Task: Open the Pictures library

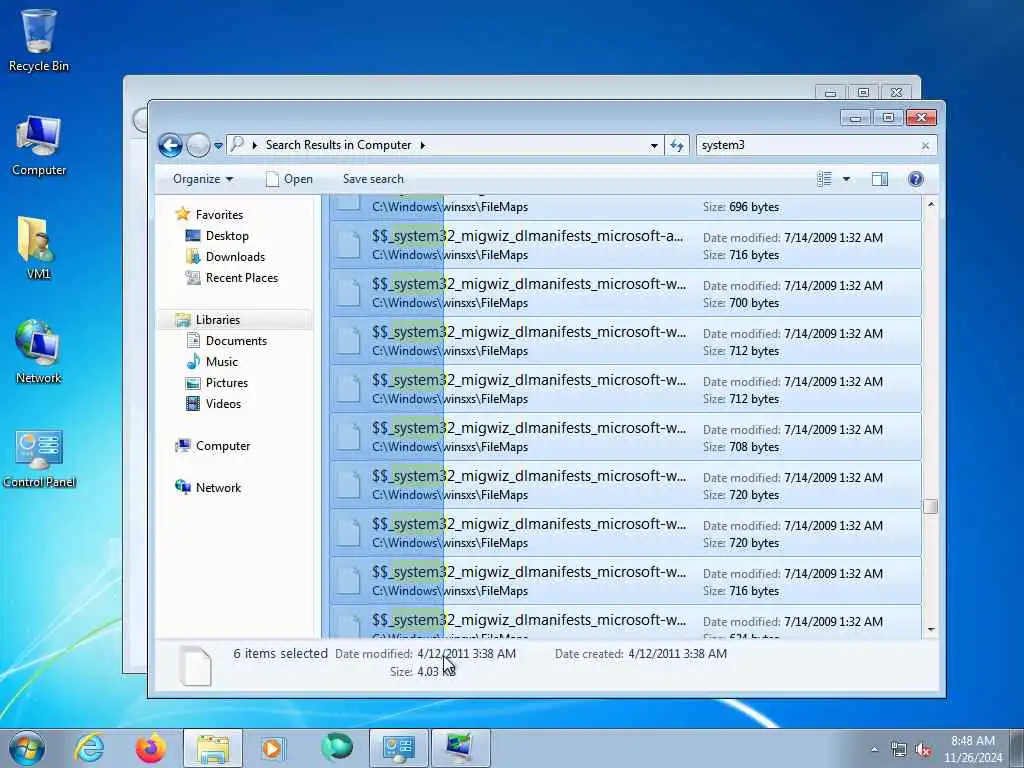Action: coord(227,383)
